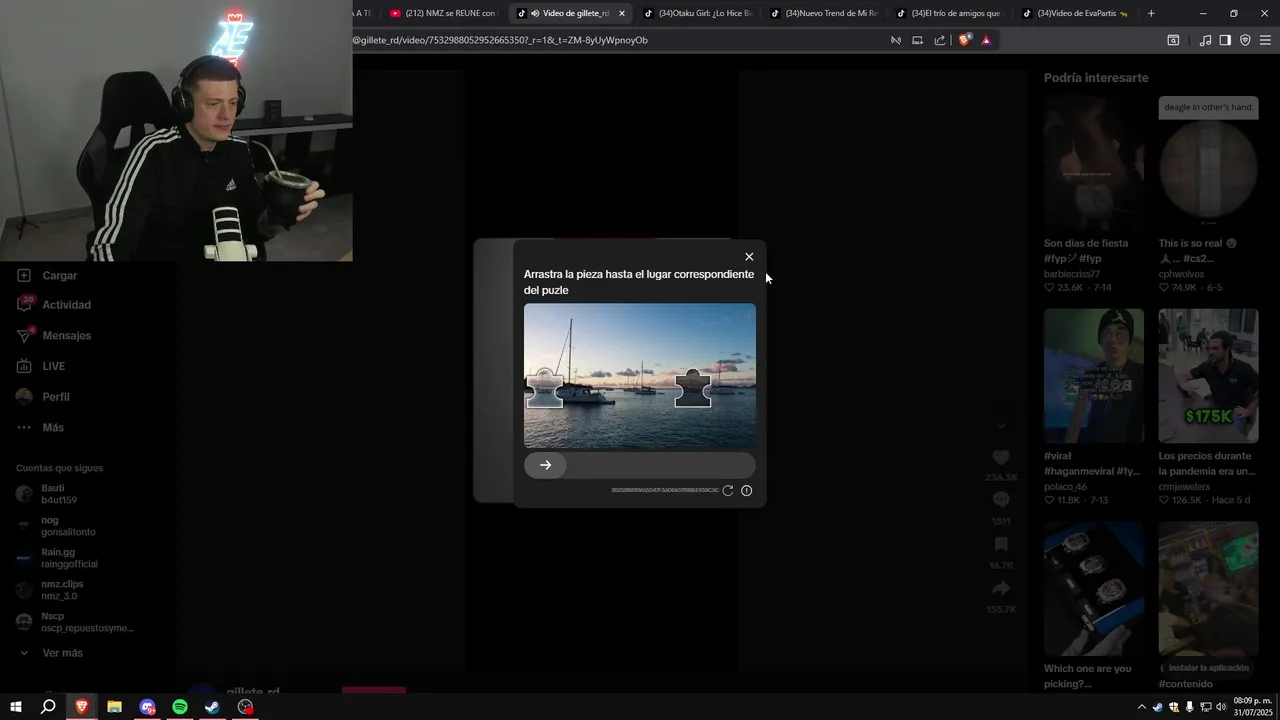
Task: Open comments on the video
Action: pos(1001,500)
